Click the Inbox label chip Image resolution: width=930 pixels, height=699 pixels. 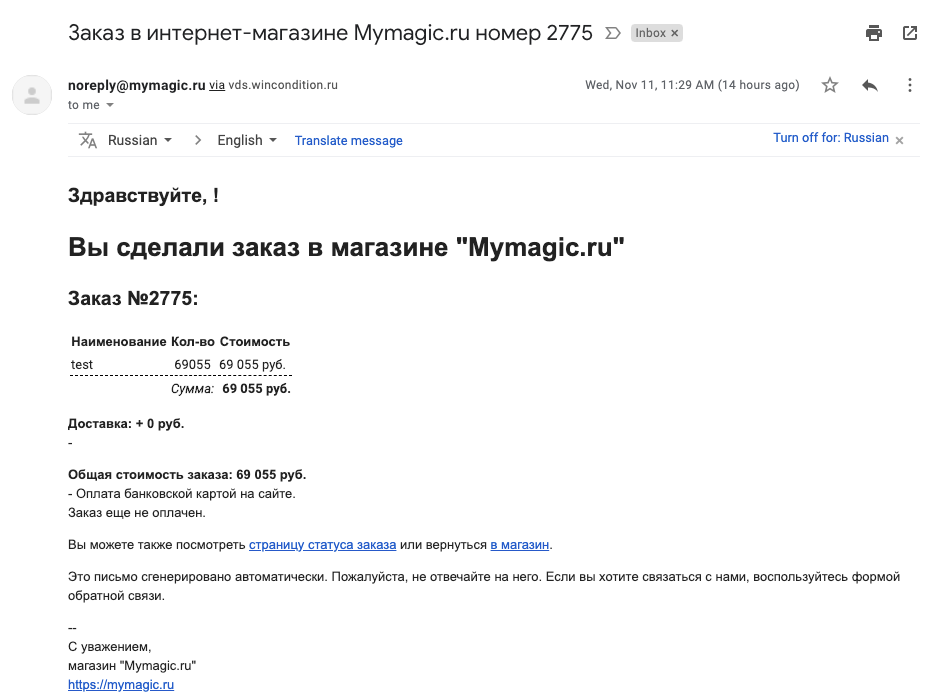(x=652, y=32)
